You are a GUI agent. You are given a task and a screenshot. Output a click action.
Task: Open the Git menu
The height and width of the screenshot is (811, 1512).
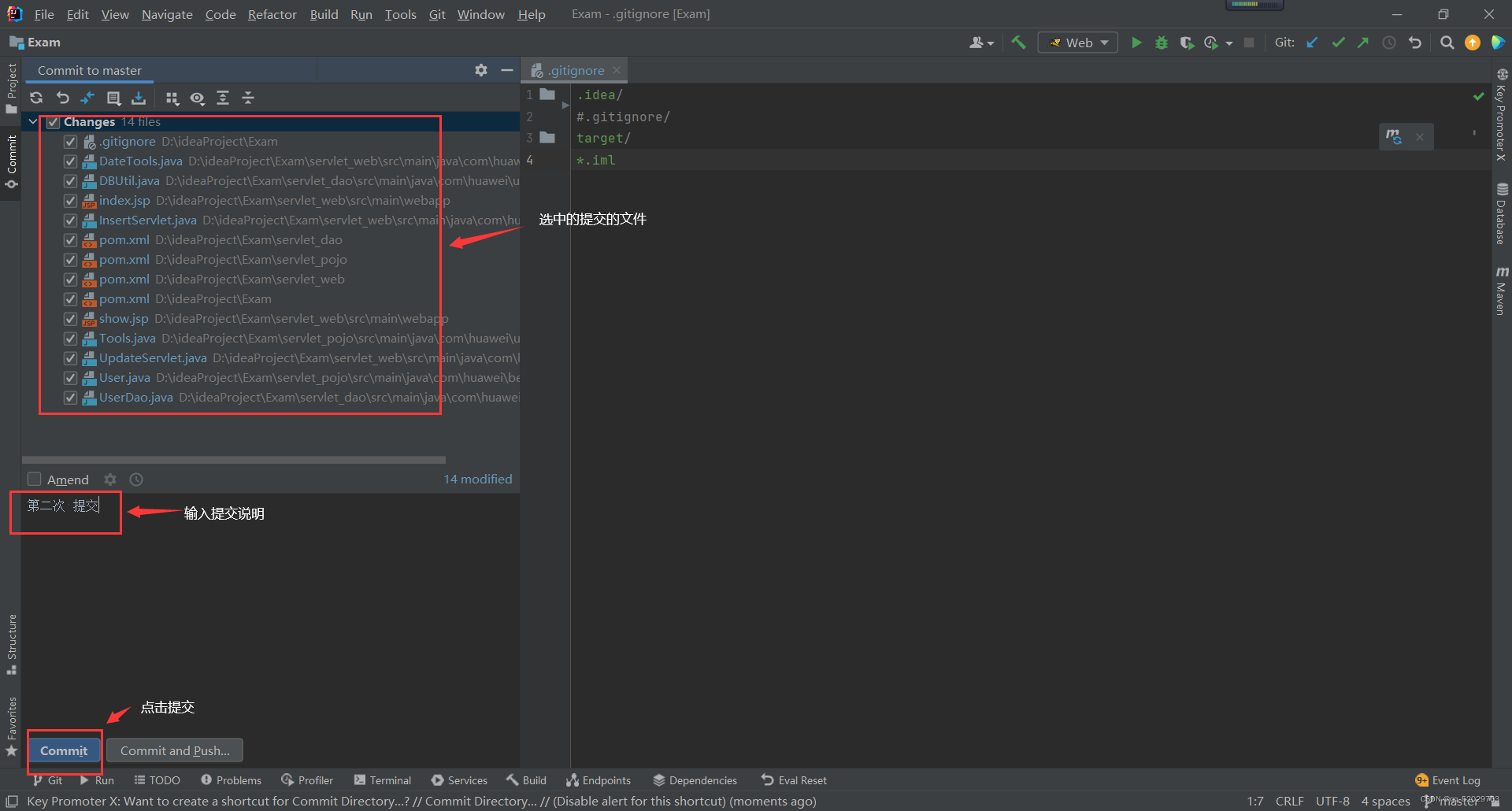pos(437,14)
